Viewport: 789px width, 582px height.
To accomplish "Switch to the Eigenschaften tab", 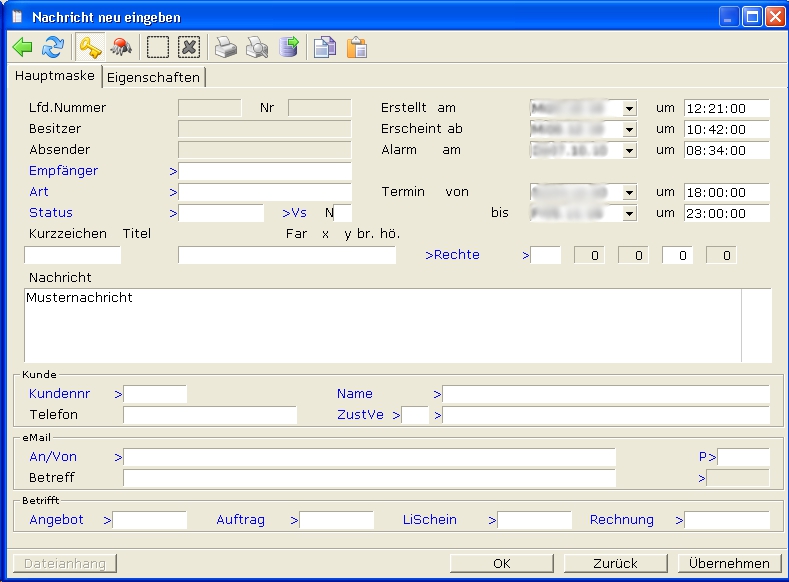I will 154,77.
